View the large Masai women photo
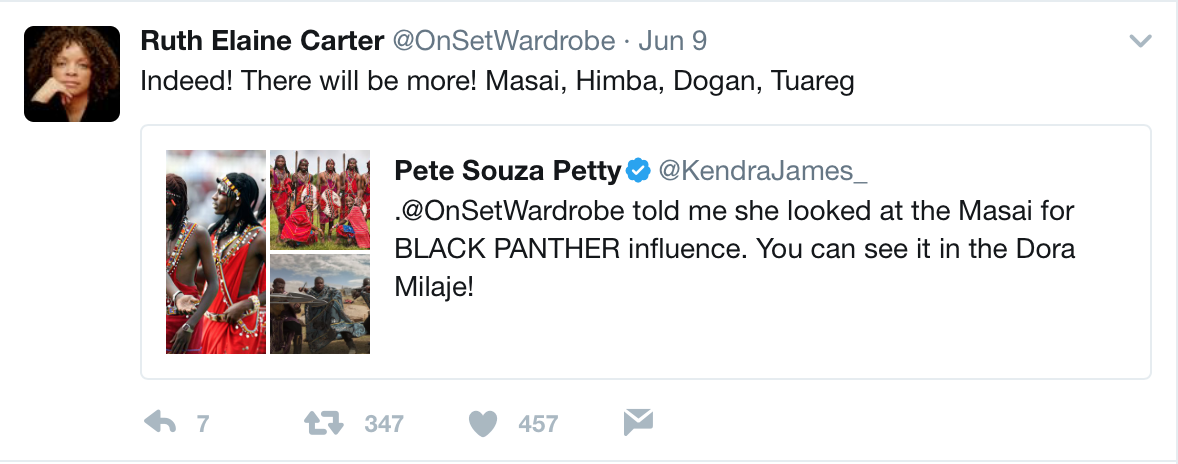The width and height of the screenshot is (1178, 464). 216,251
